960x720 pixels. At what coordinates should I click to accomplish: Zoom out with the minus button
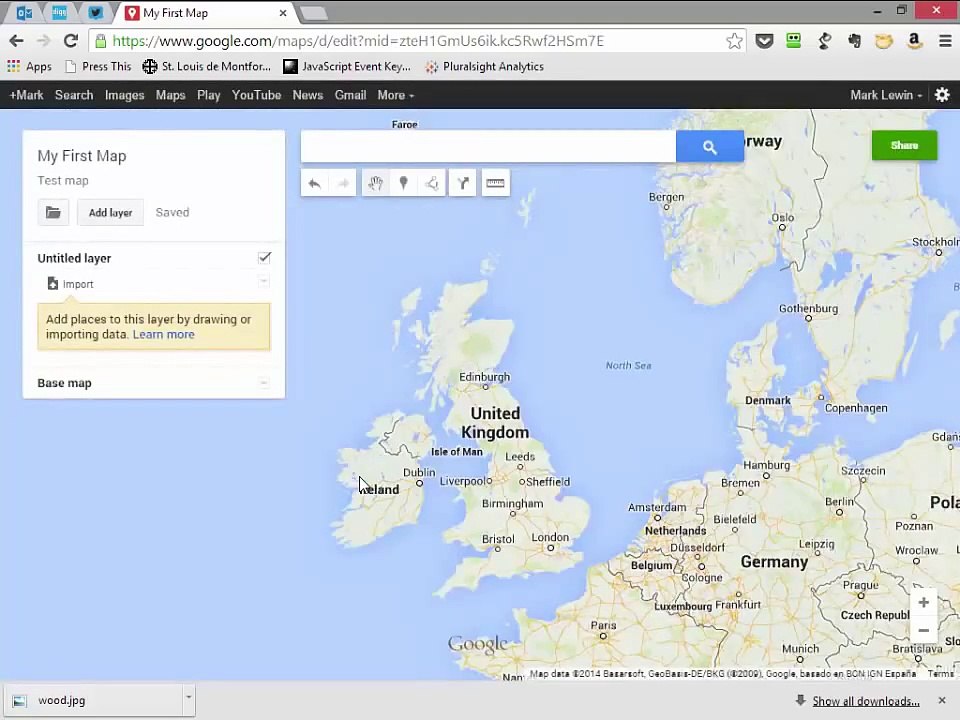point(924,630)
